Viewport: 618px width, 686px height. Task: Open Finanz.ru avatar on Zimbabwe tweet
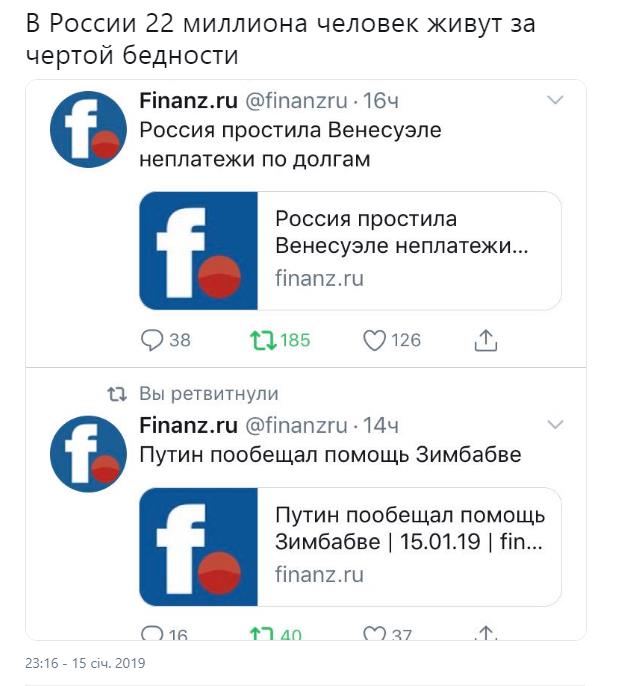pyautogui.click(x=88, y=454)
